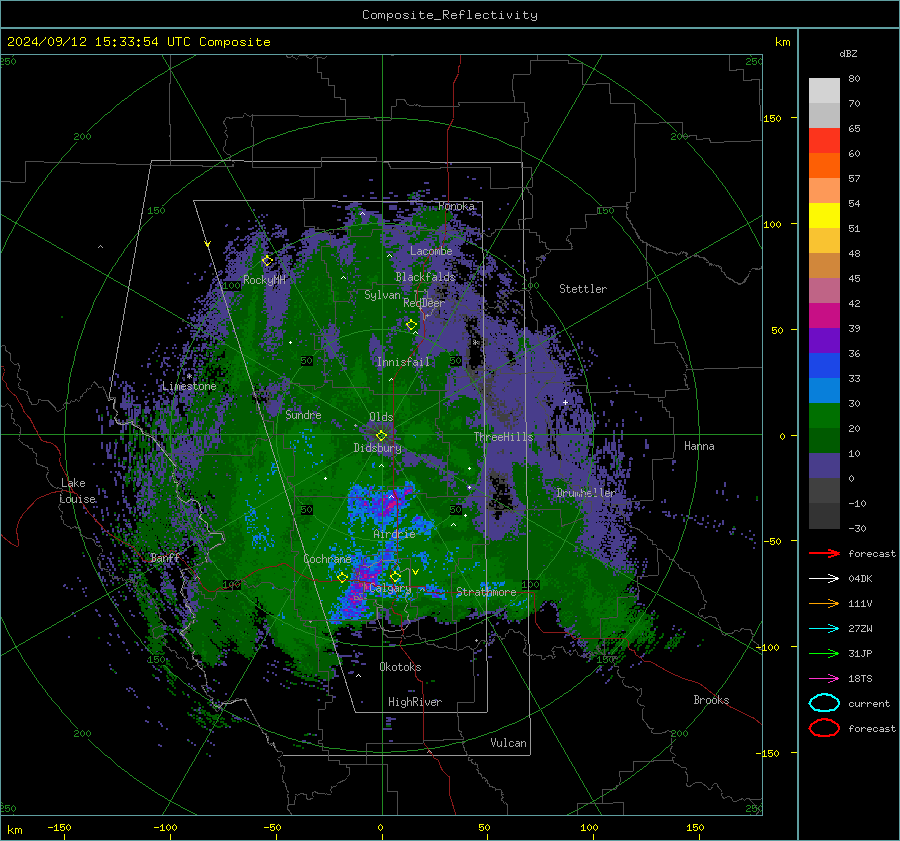Click the cyan current ellipse legend icon

824,703
